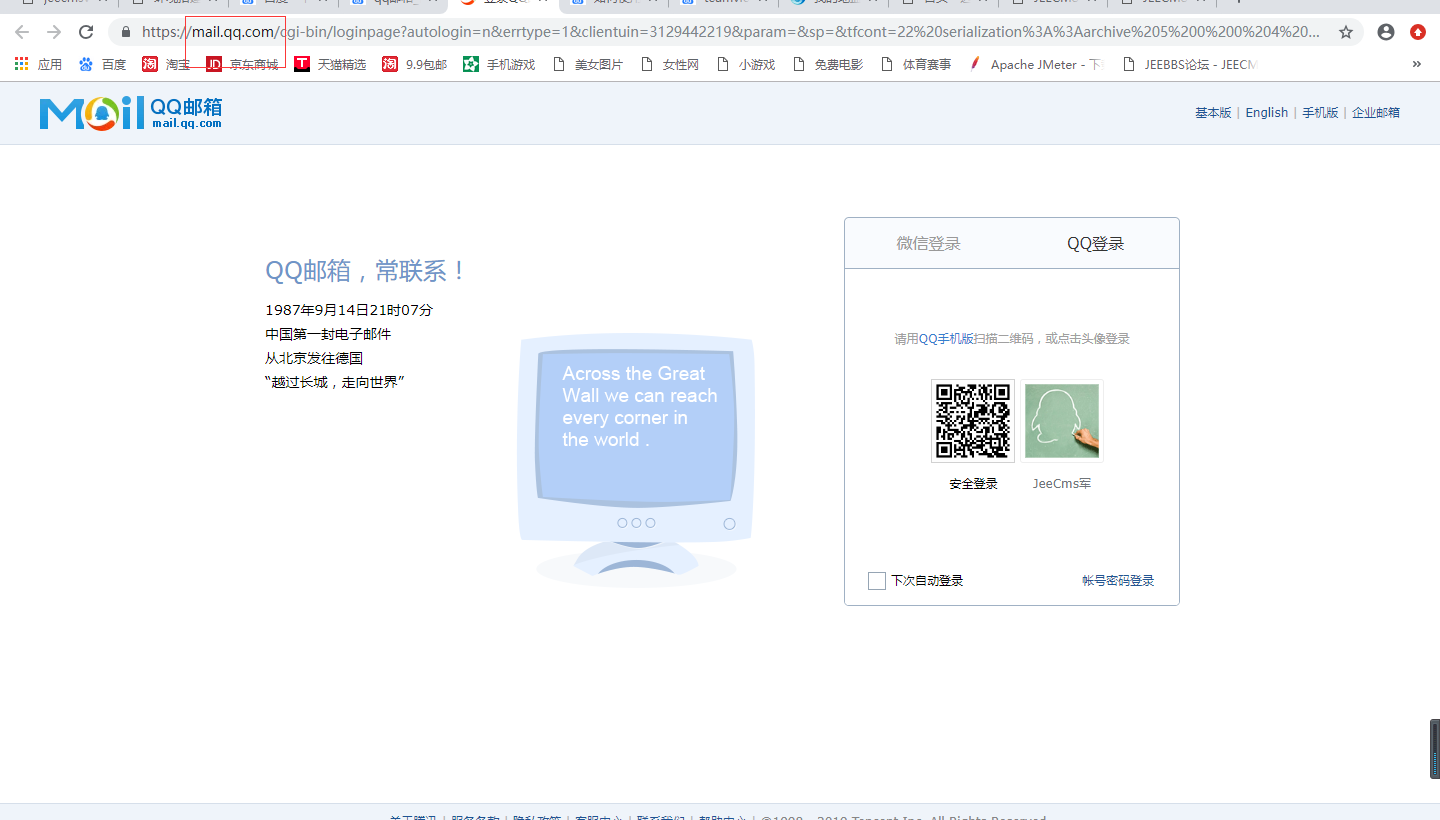Click the browser back arrow
Screen dimensions: 1440x820
pos(22,32)
